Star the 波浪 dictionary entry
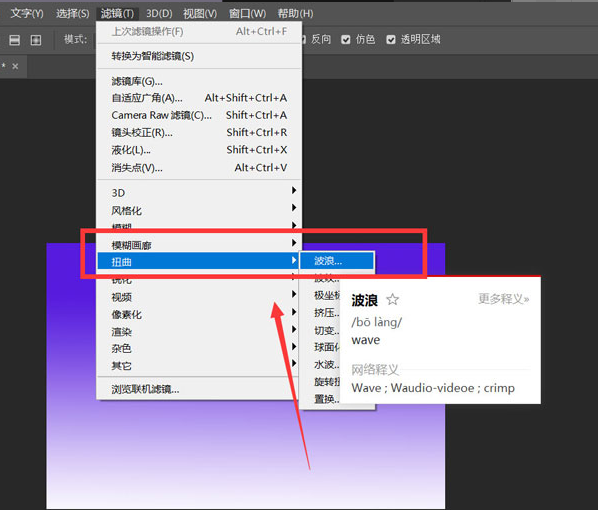This screenshot has height=510, width=598. pos(392,299)
